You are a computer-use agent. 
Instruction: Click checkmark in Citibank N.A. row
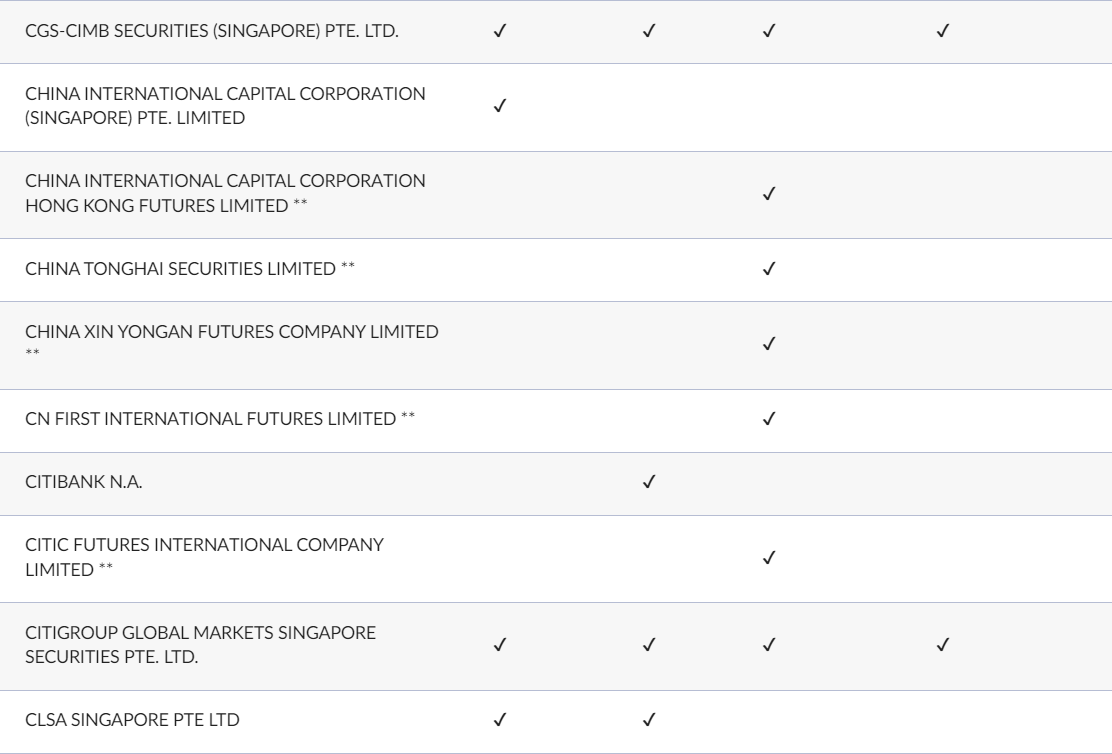(649, 482)
